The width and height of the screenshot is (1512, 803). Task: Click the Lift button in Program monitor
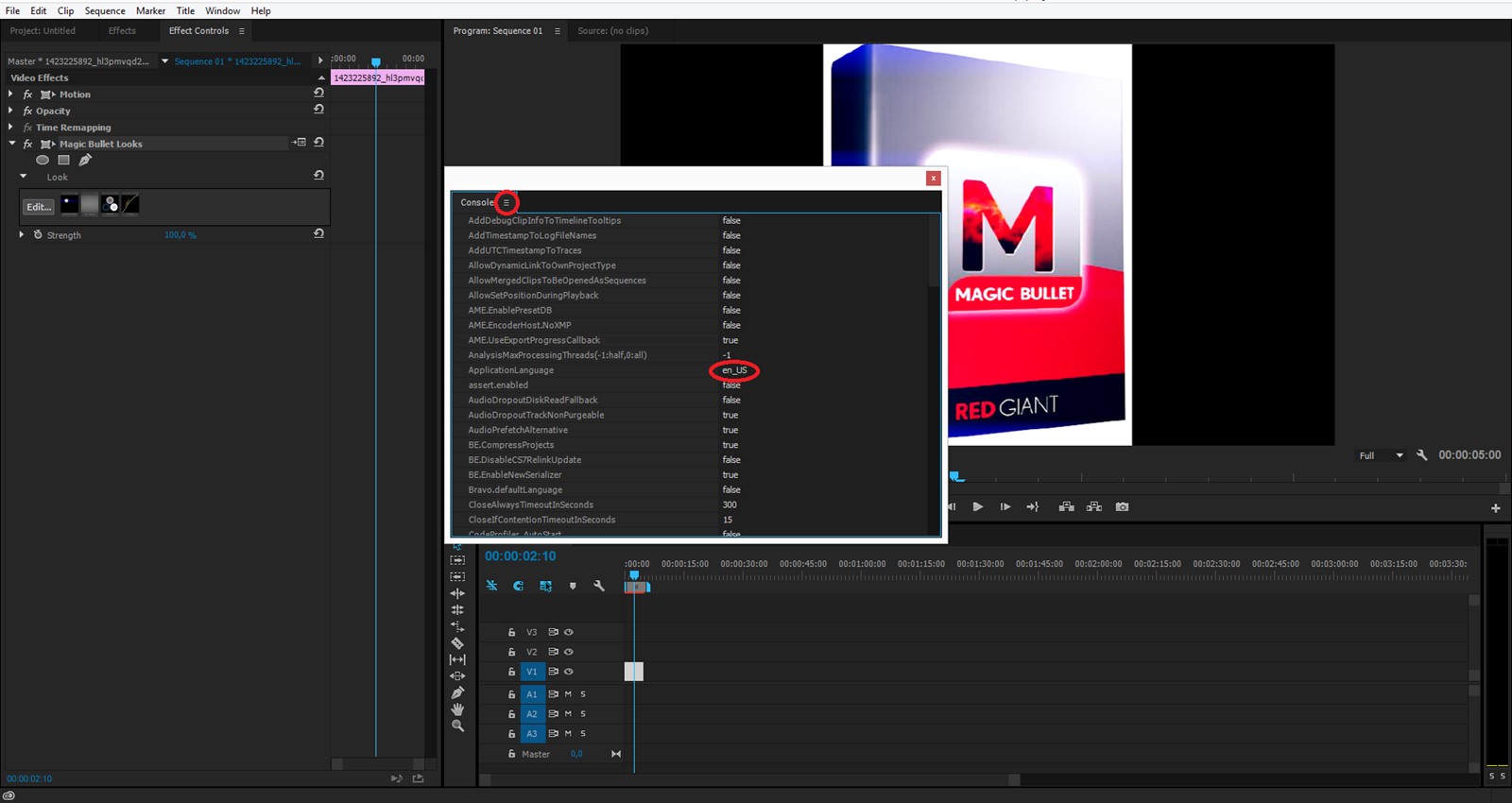(1066, 507)
